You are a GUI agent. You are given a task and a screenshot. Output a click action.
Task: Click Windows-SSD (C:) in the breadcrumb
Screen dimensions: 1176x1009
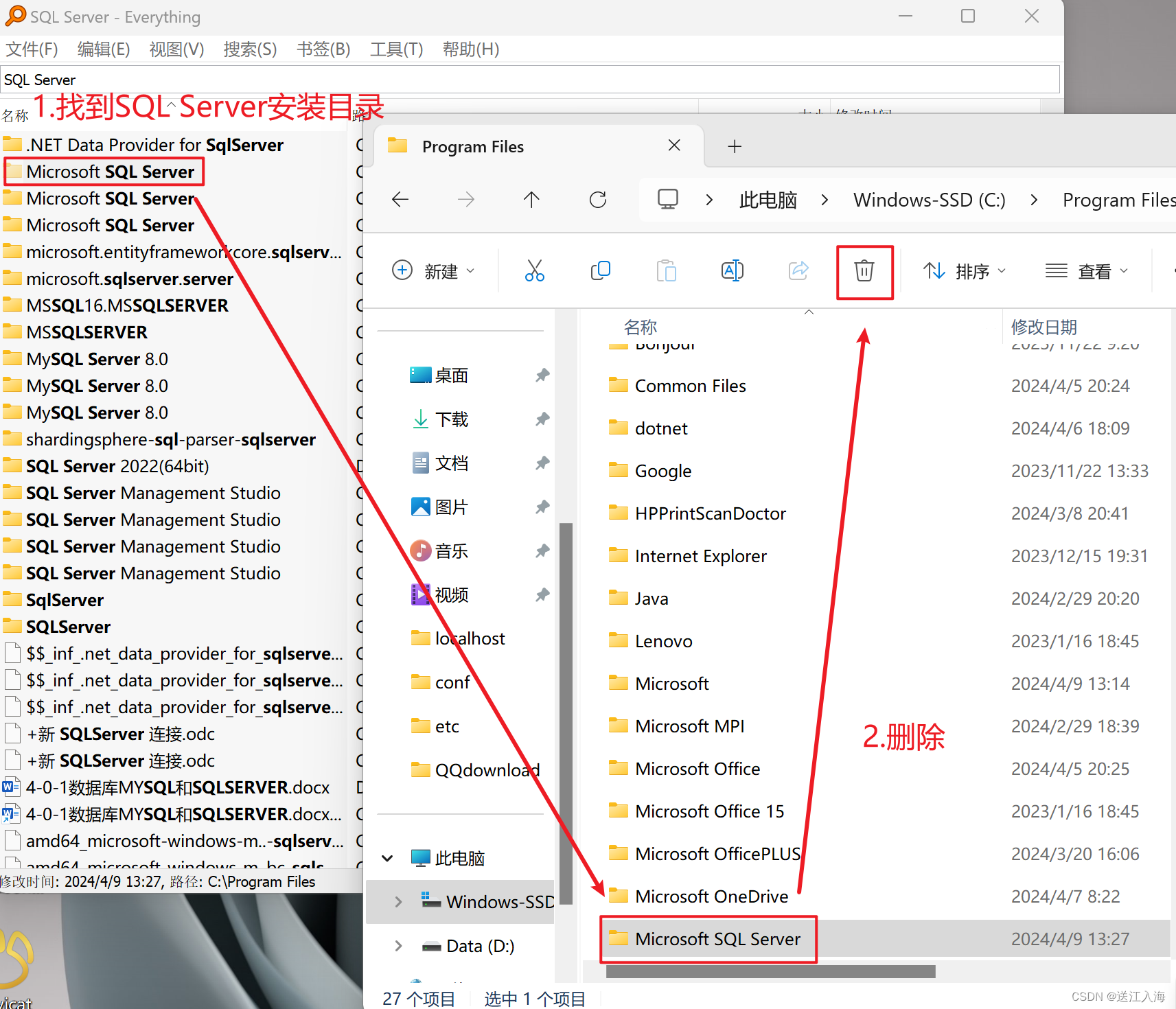[x=929, y=200]
